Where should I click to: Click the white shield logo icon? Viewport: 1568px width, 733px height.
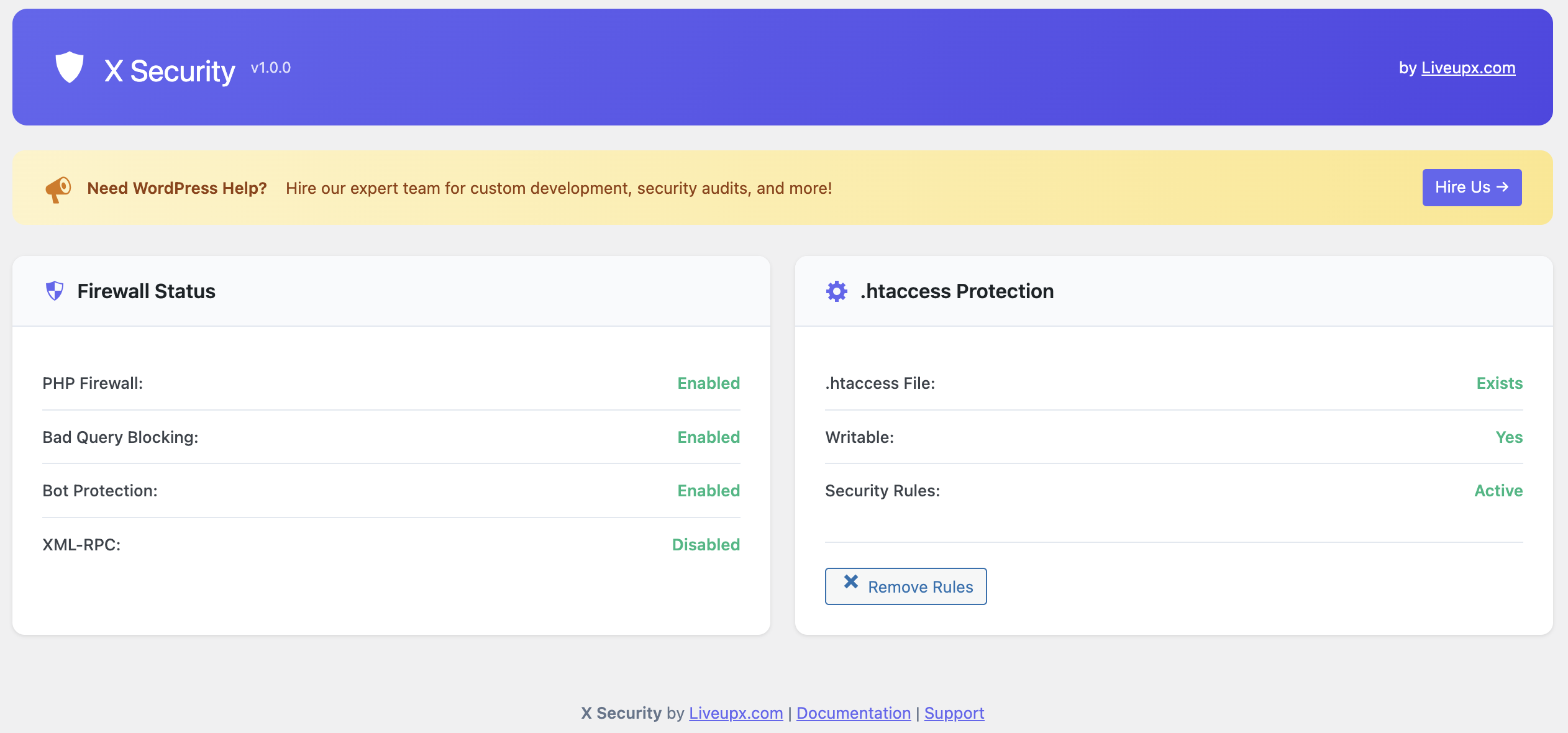[70, 67]
